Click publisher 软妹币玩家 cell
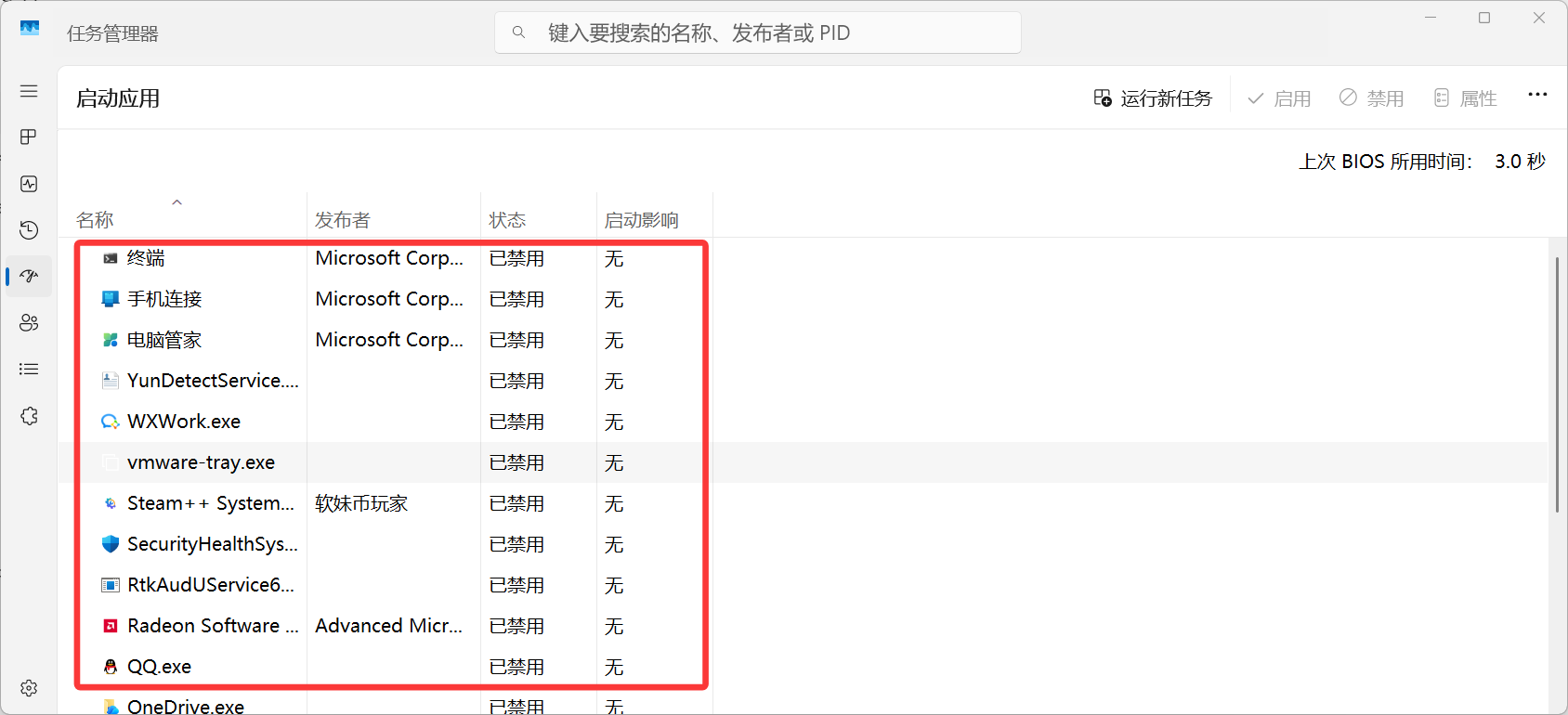 click(x=361, y=503)
